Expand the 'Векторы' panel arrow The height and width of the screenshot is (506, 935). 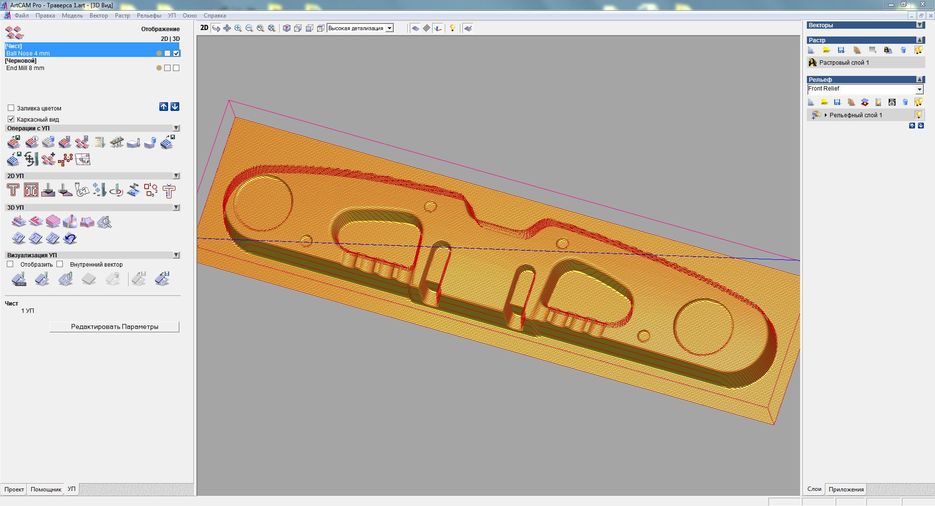click(x=920, y=25)
